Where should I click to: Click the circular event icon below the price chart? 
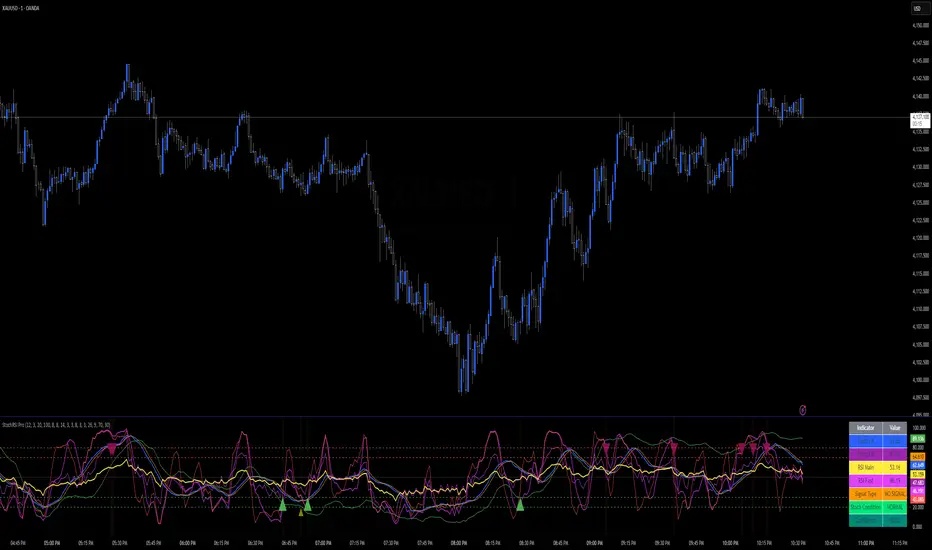pyautogui.click(x=804, y=408)
